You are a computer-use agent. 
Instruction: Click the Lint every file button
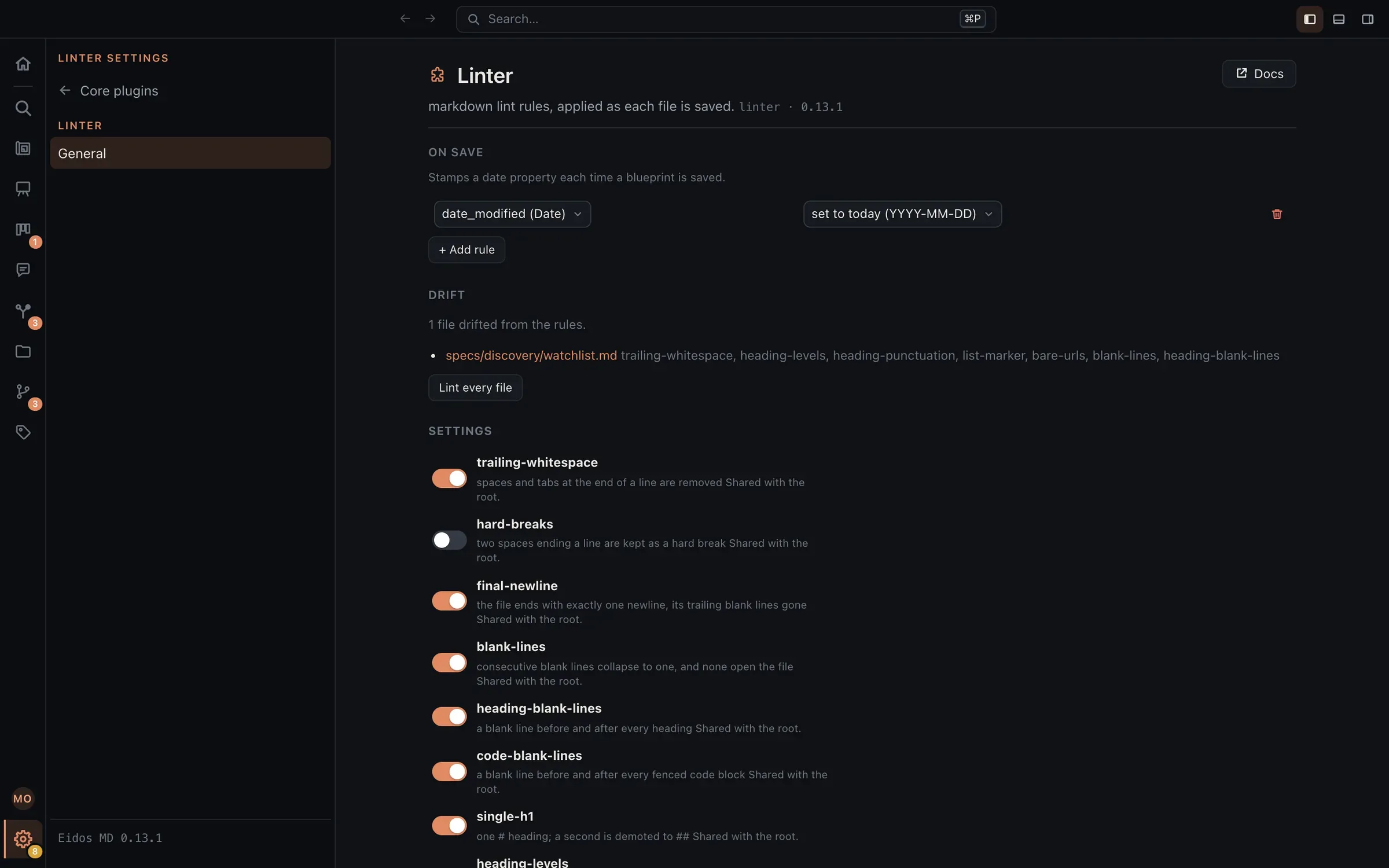click(x=475, y=388)
